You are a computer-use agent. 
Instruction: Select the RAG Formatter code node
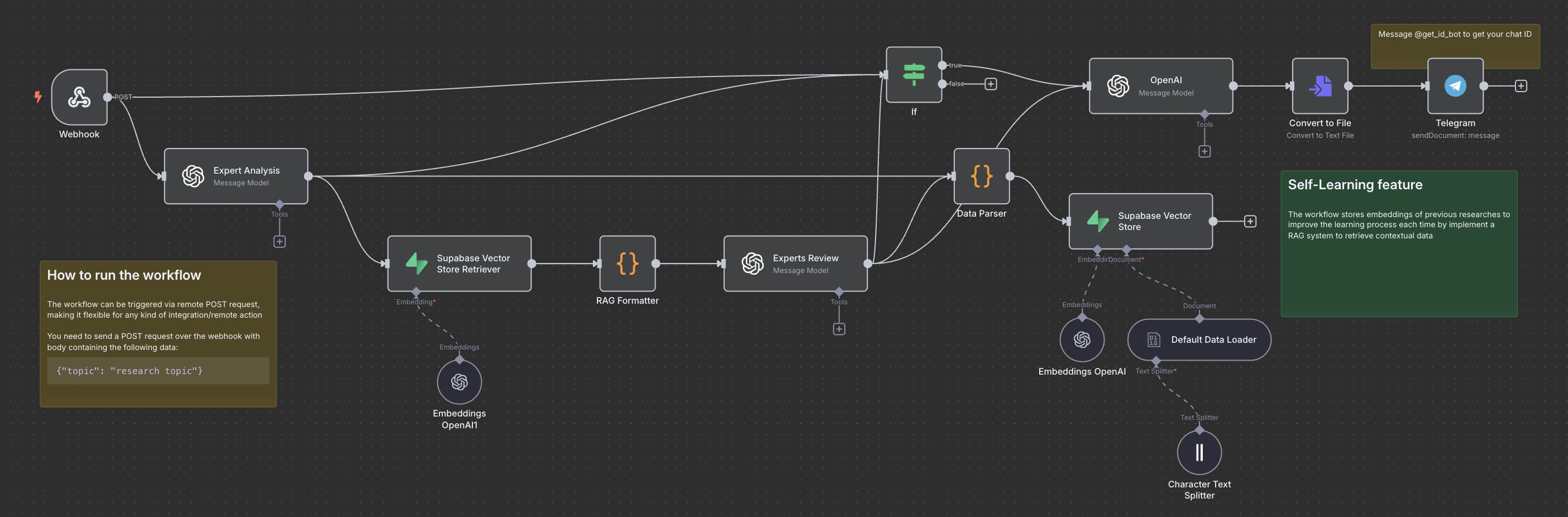(627, 264)
